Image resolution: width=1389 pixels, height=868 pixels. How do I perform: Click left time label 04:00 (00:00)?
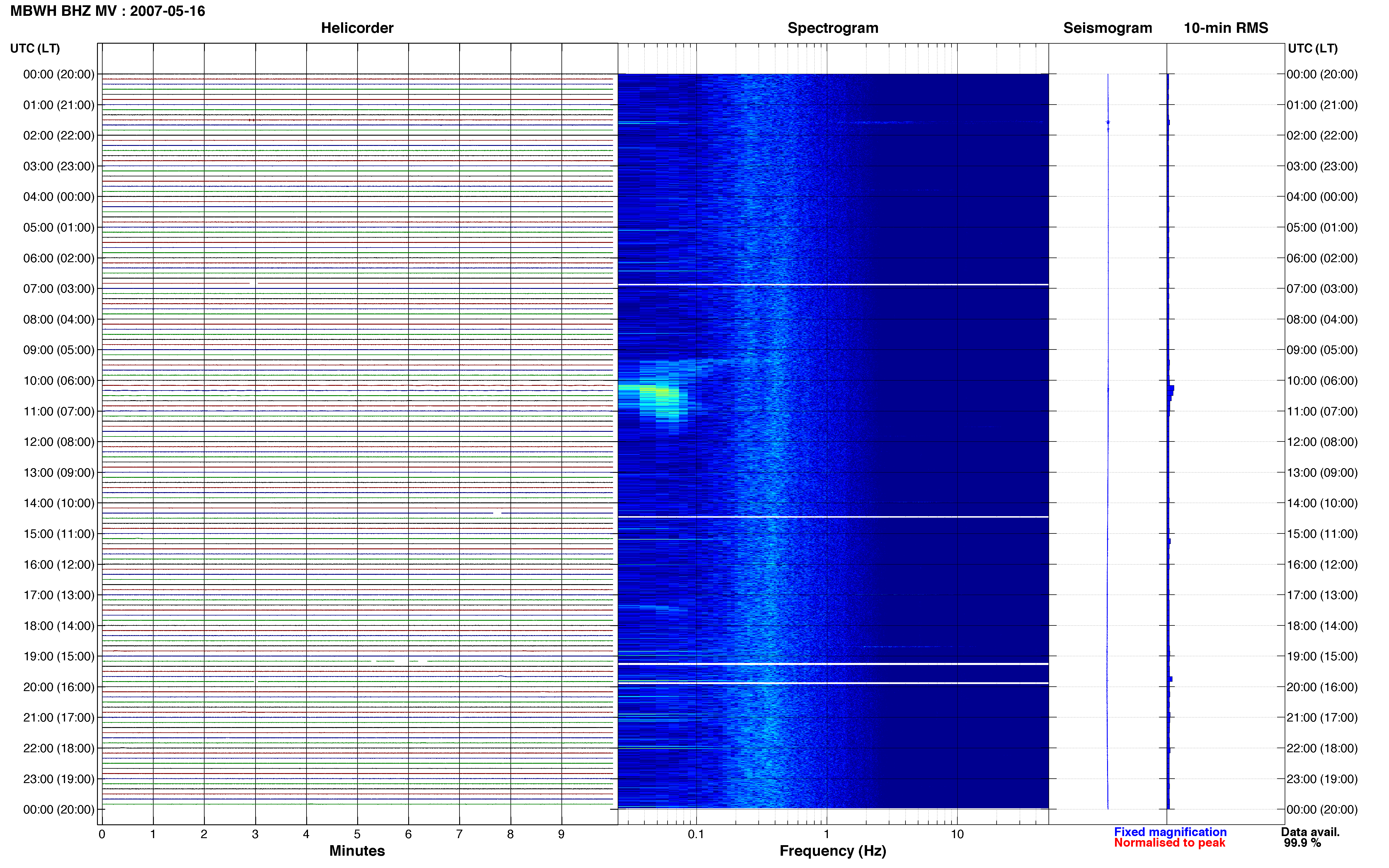click(59, 197)
